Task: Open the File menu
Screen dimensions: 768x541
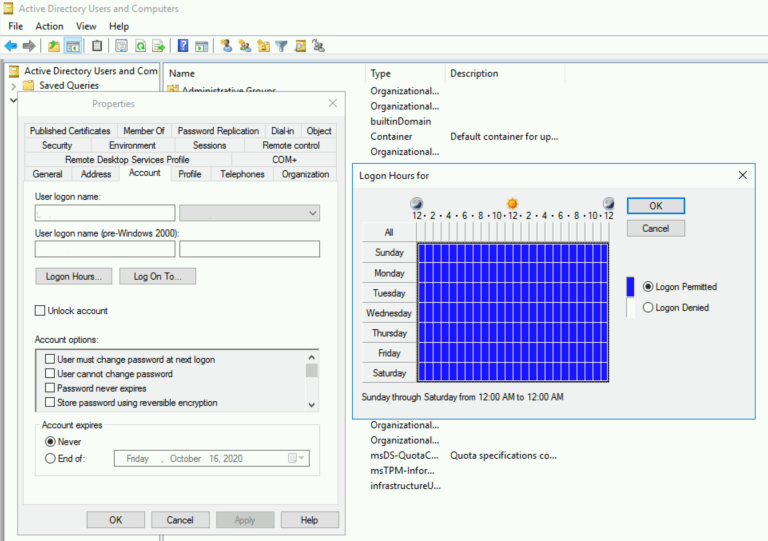Action: coord(16,26)
